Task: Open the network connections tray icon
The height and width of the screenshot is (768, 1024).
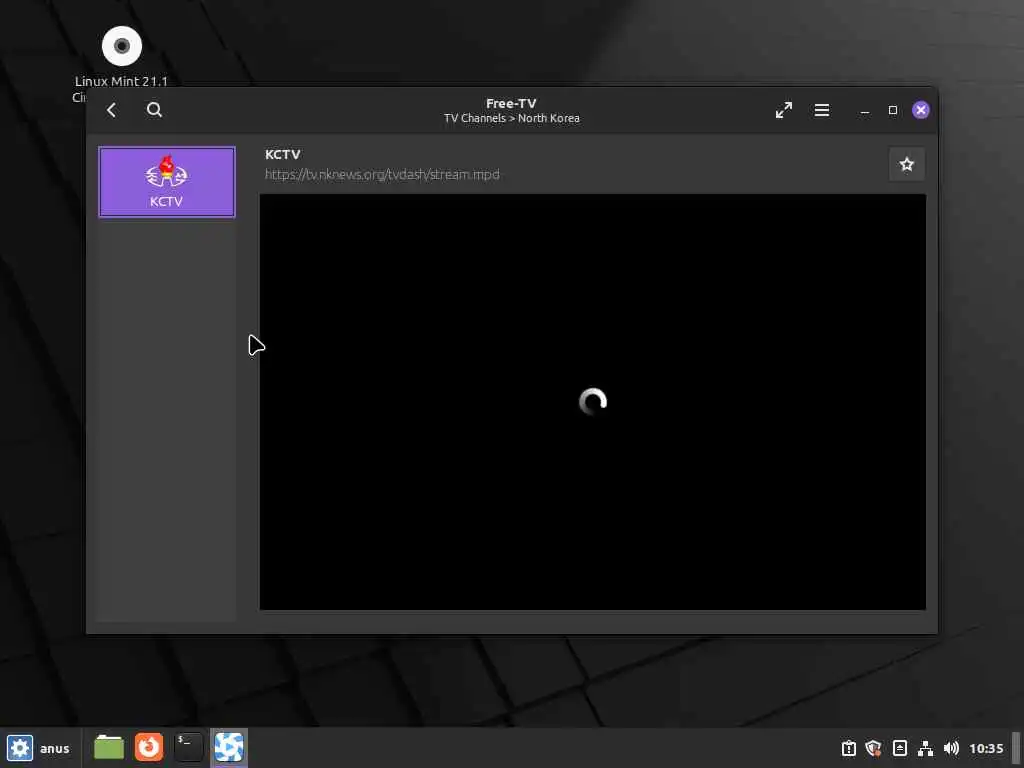Action: [x=925, y=748]
